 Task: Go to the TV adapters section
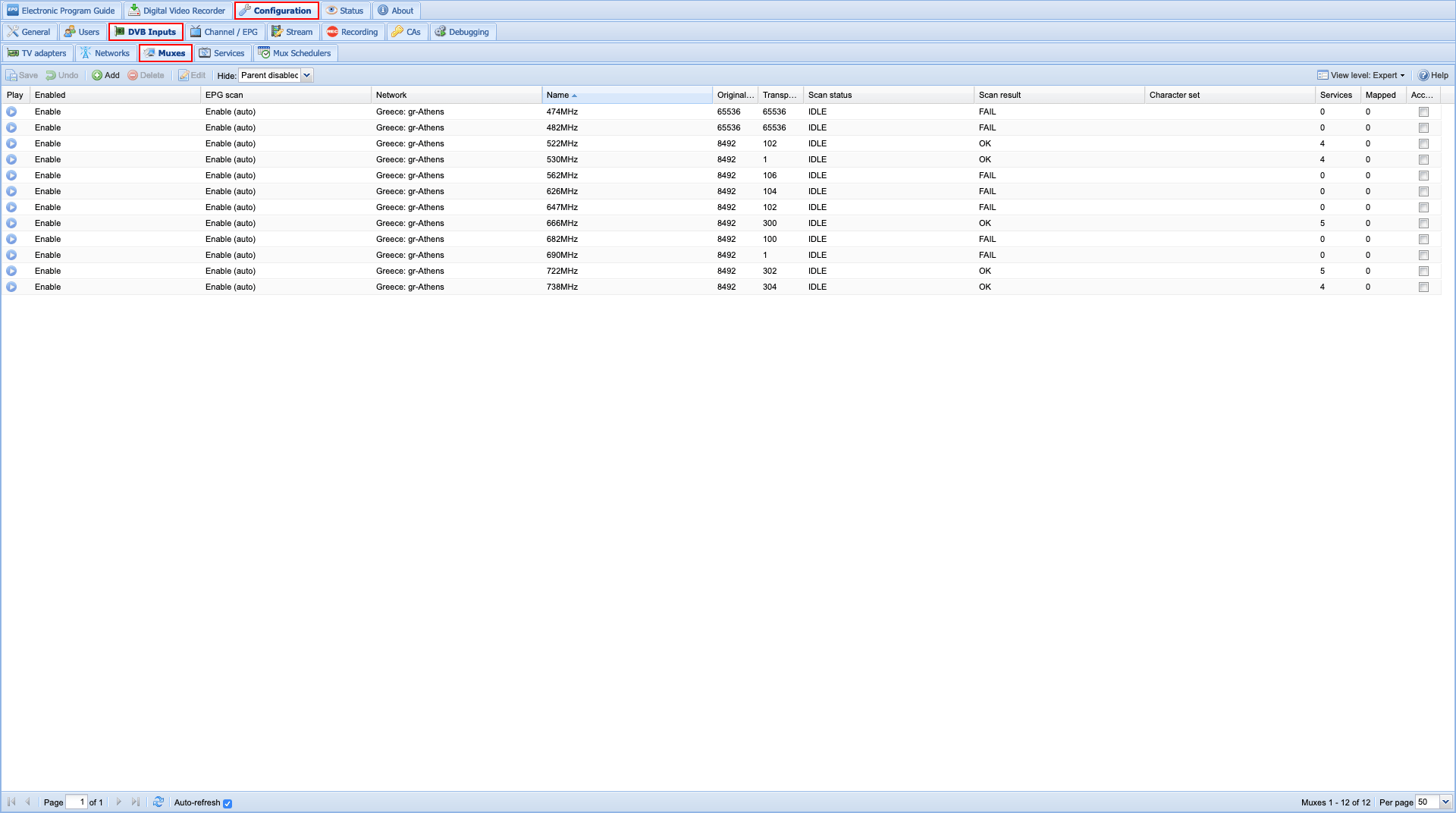(37, 53)
